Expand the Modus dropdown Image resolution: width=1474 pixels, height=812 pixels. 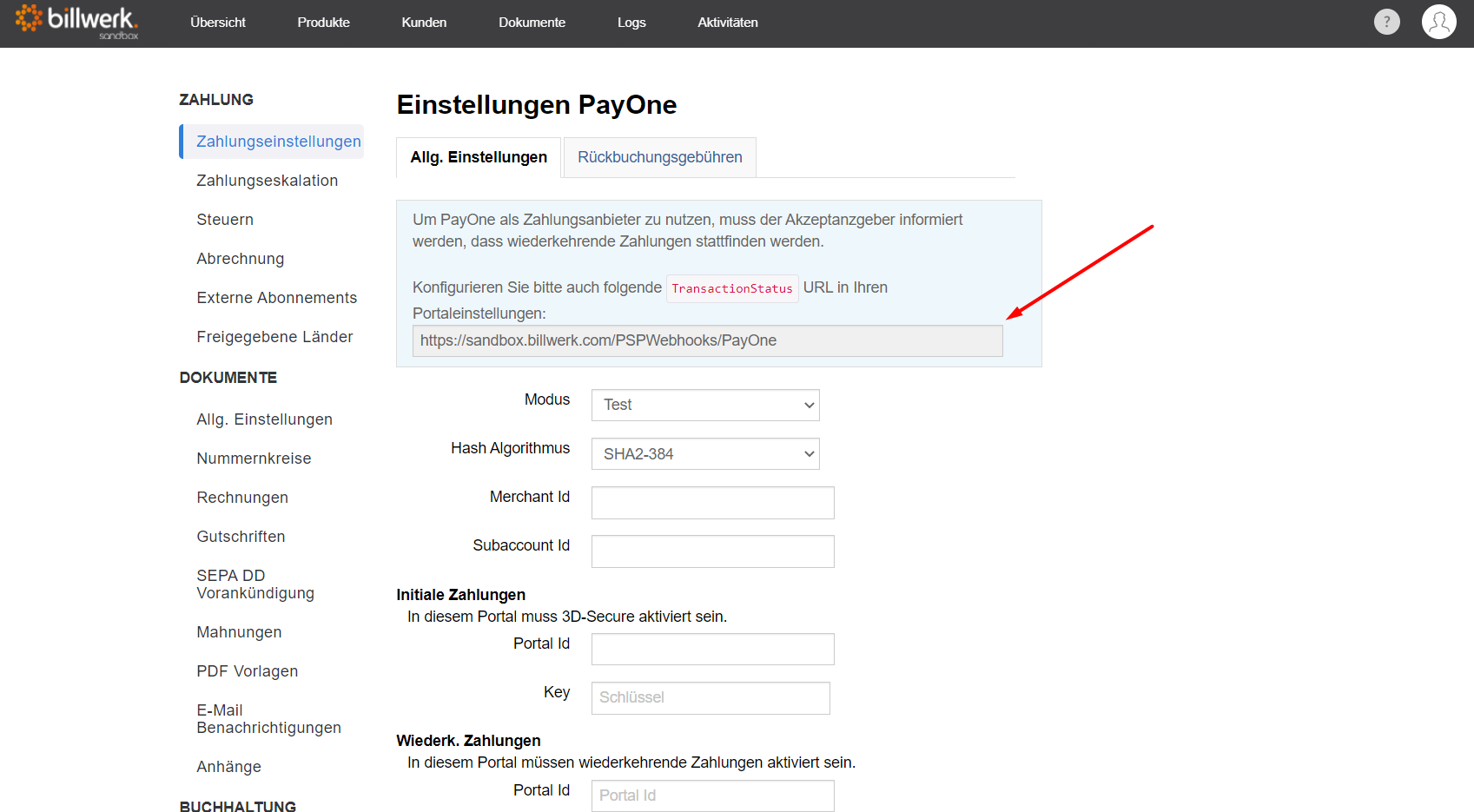[705, 405]
